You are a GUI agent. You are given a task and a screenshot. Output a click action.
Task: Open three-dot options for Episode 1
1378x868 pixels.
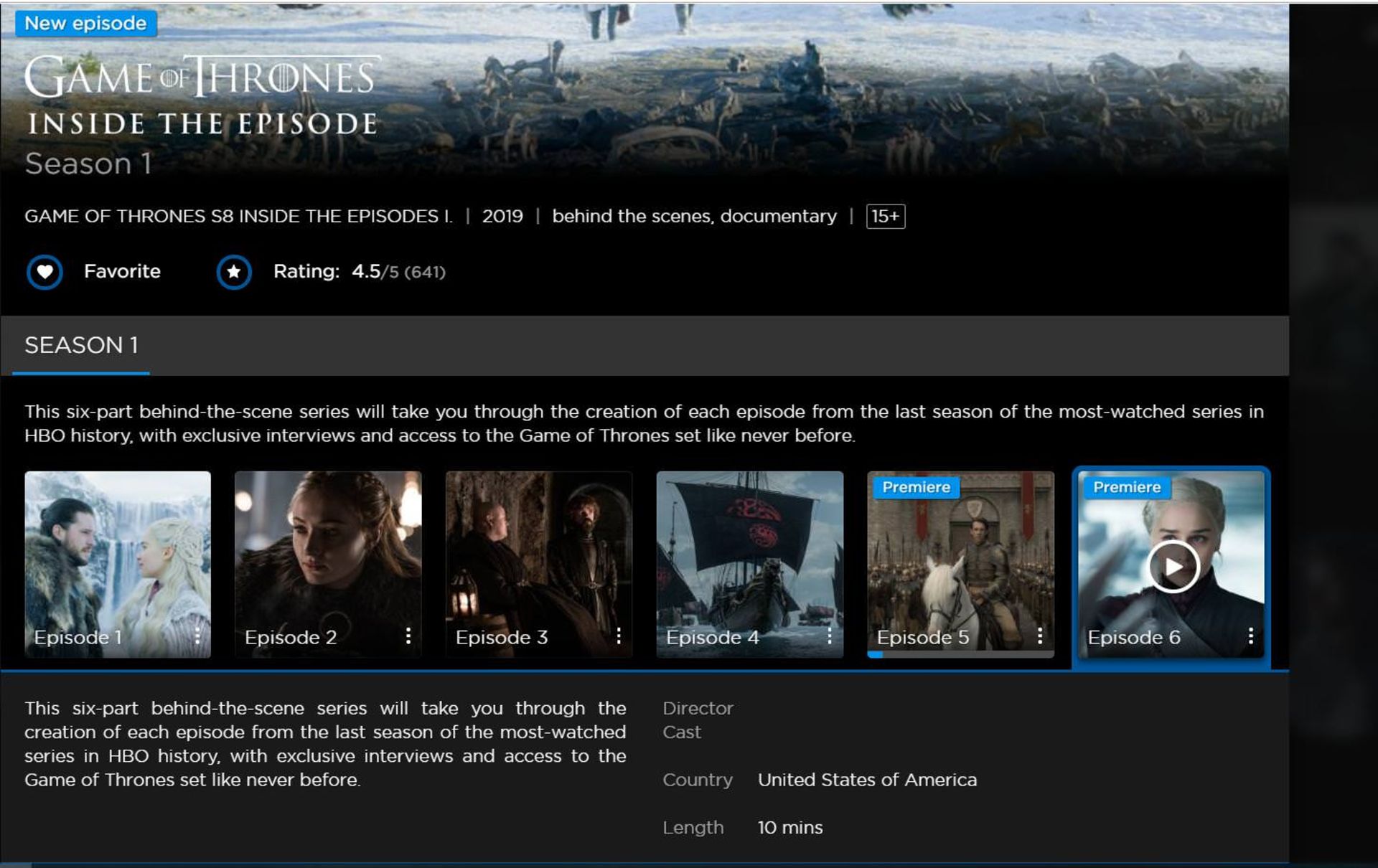(x=197, y=636)
